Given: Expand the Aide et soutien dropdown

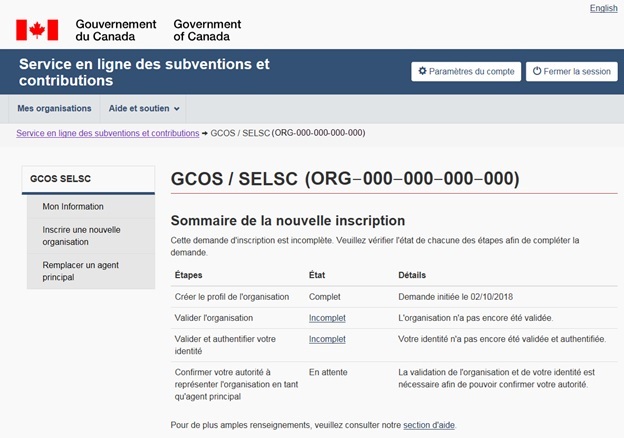Looking at the screenshot, I should [144, 108].
